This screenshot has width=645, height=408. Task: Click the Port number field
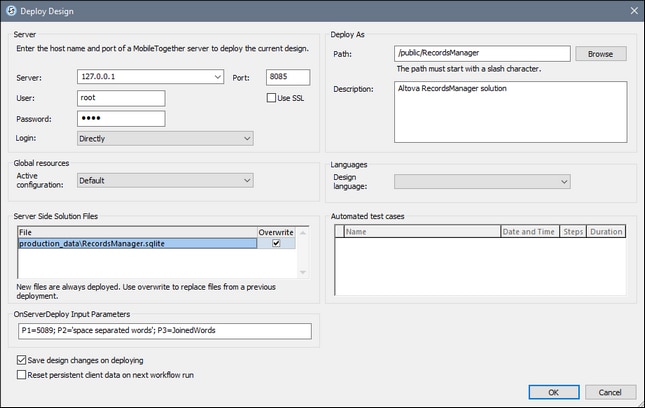(x=288, y=77)
